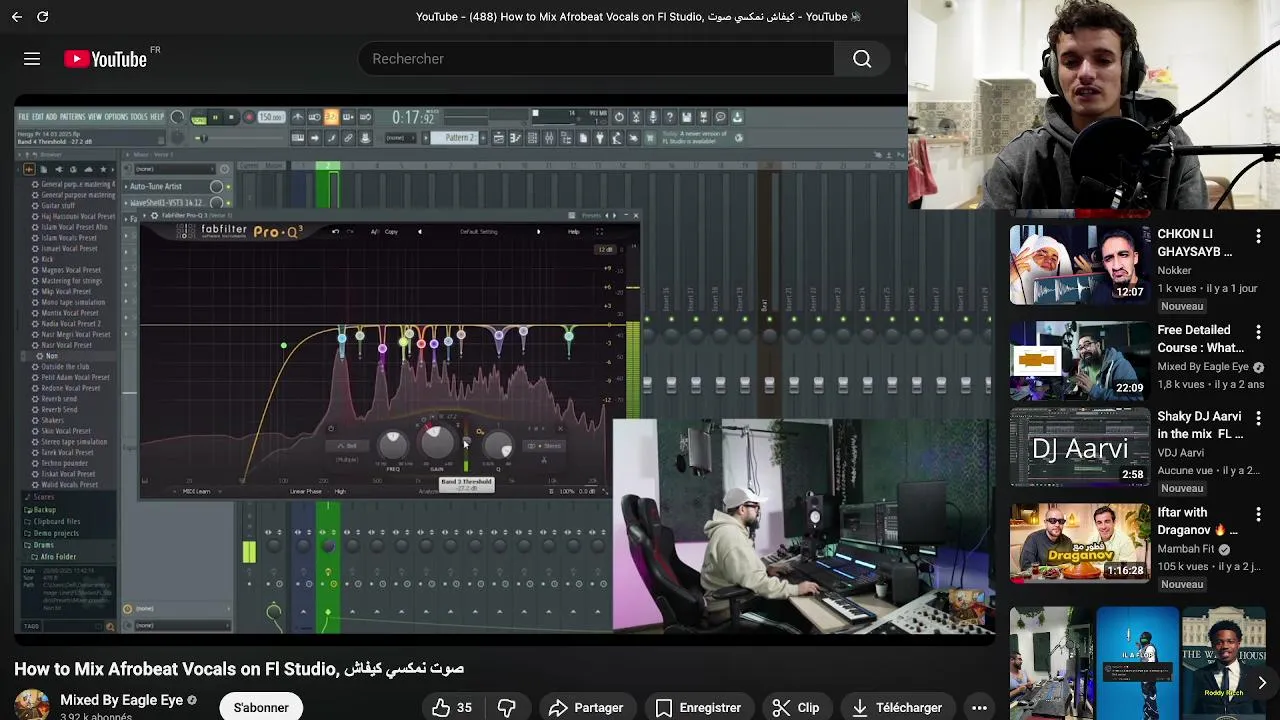Open Pro-Q 3 Help menu
This screenshot has height=720, width=1280.
tap(573, 231)
